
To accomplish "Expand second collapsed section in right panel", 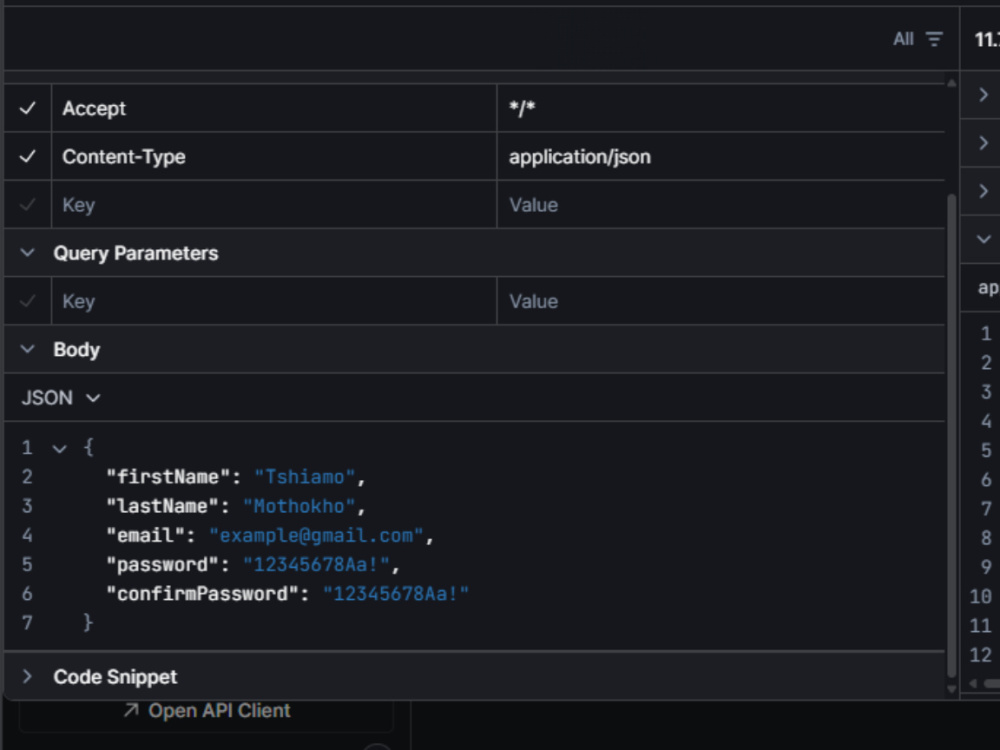I will pyautogui.click(x=983, y=143).
